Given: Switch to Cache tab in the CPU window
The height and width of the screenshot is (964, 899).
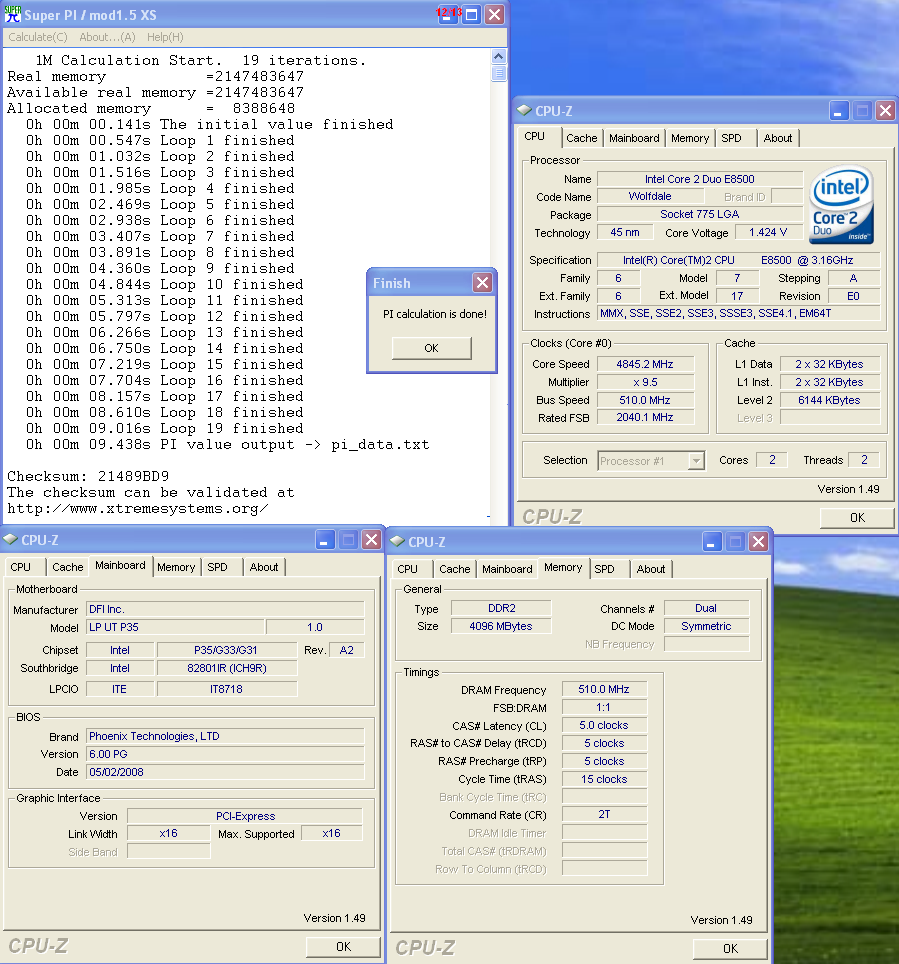Looking at the screenshot, I should 581,138.
